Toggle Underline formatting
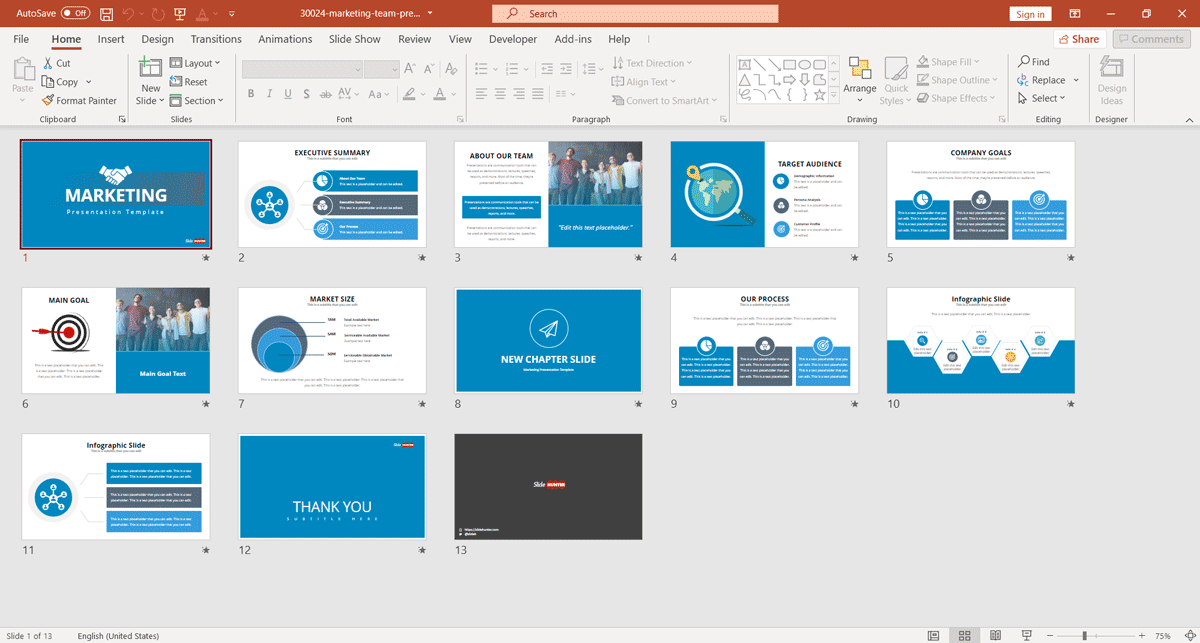Image resolution: width=1200 pixels, height=643 pixels. [x=288, y=94]
